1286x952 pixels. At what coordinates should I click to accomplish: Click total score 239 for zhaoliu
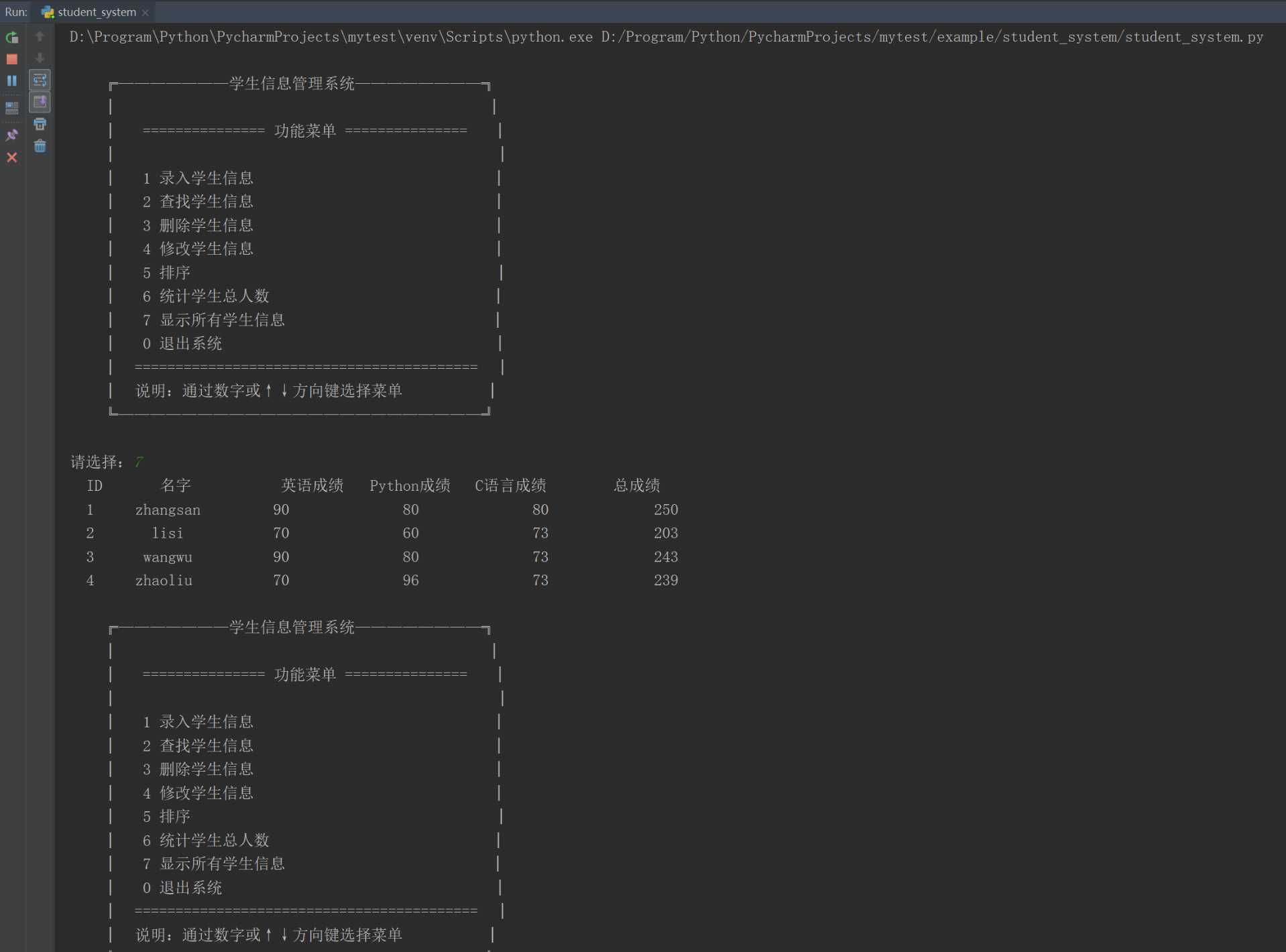[x=666, y=581]
